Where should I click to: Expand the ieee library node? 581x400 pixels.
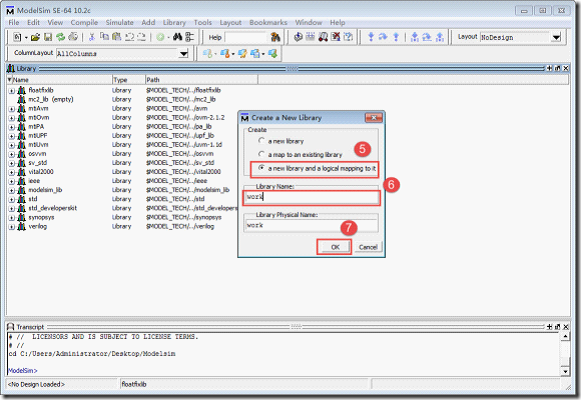[12, 181]
